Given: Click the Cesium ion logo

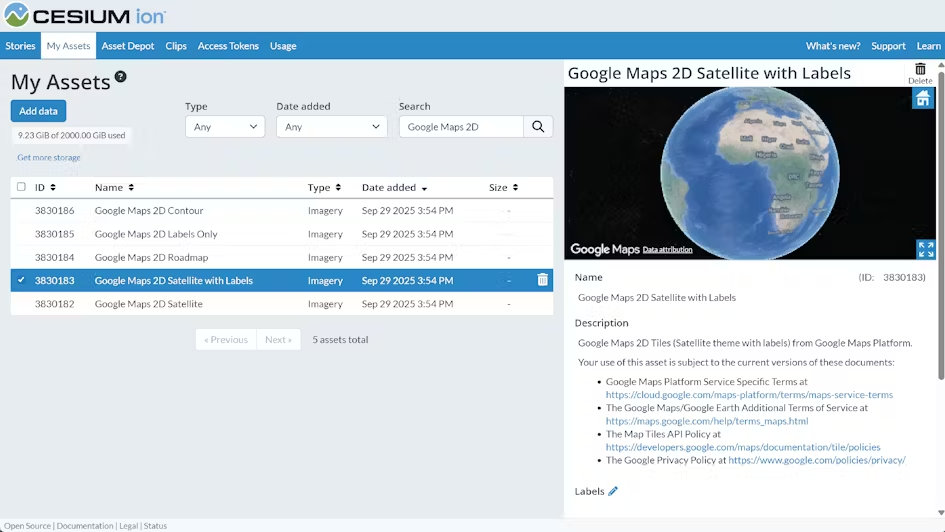Looking at the screenshot, I should (x=84, y=16).
